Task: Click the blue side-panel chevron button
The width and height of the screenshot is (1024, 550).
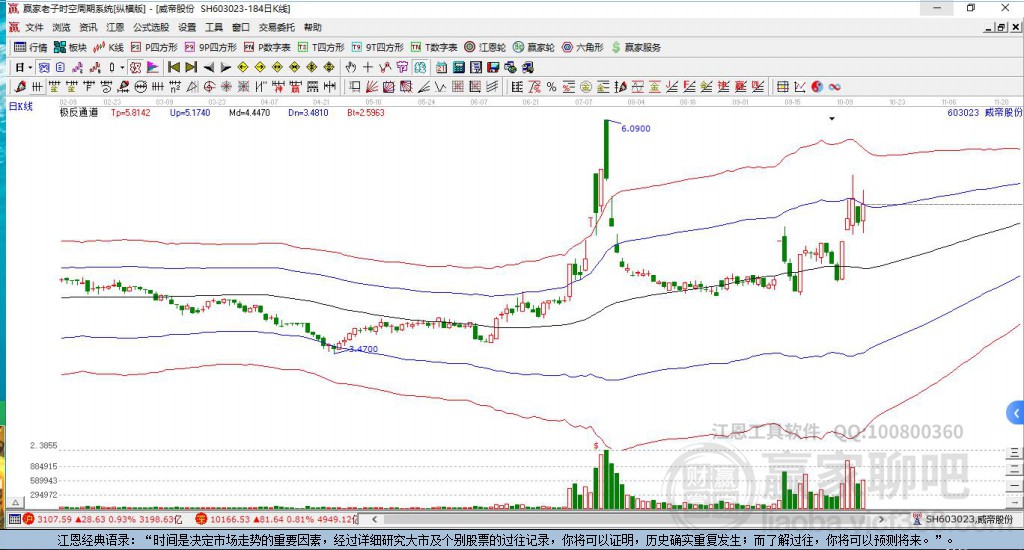Action: click(1015, 413)
